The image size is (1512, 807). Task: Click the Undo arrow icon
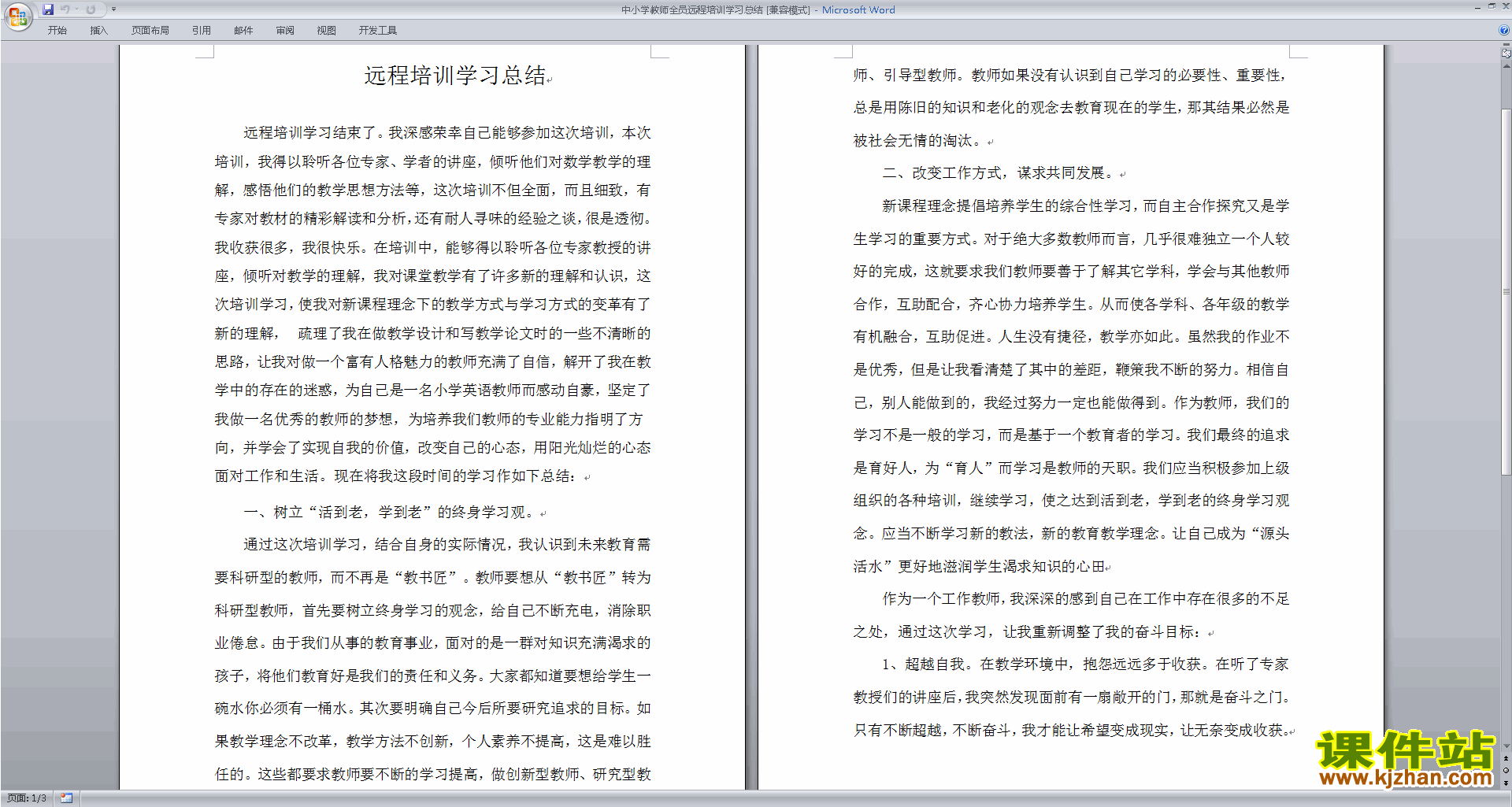point(65,9)
